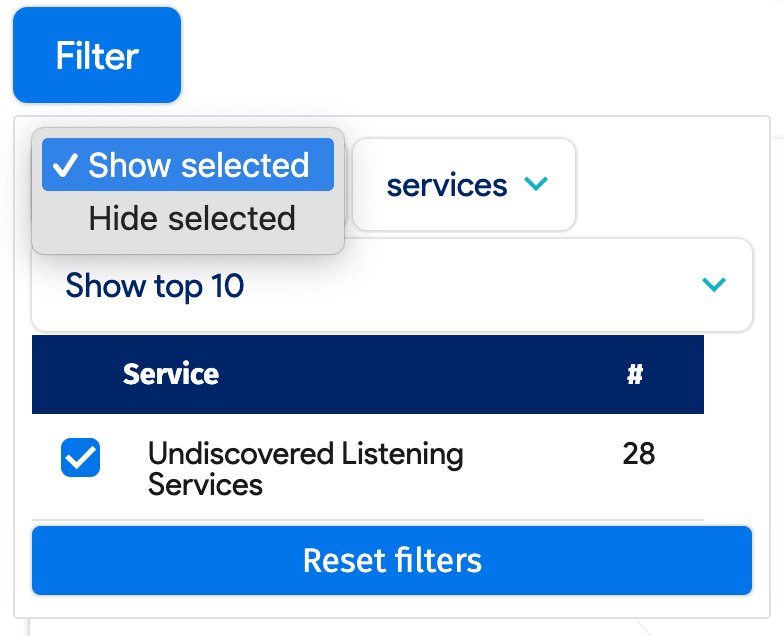The image size is (784, 636).
Task: Uncheck the Undiscovered Listening Services checkbox
Action: 80,458
